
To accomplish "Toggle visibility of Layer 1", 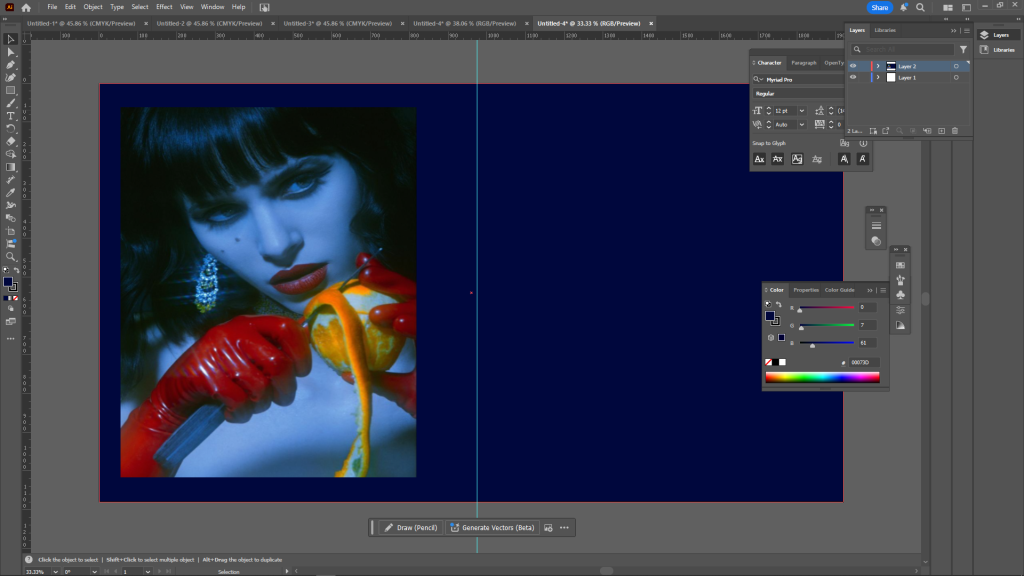I will pos(853,77).
